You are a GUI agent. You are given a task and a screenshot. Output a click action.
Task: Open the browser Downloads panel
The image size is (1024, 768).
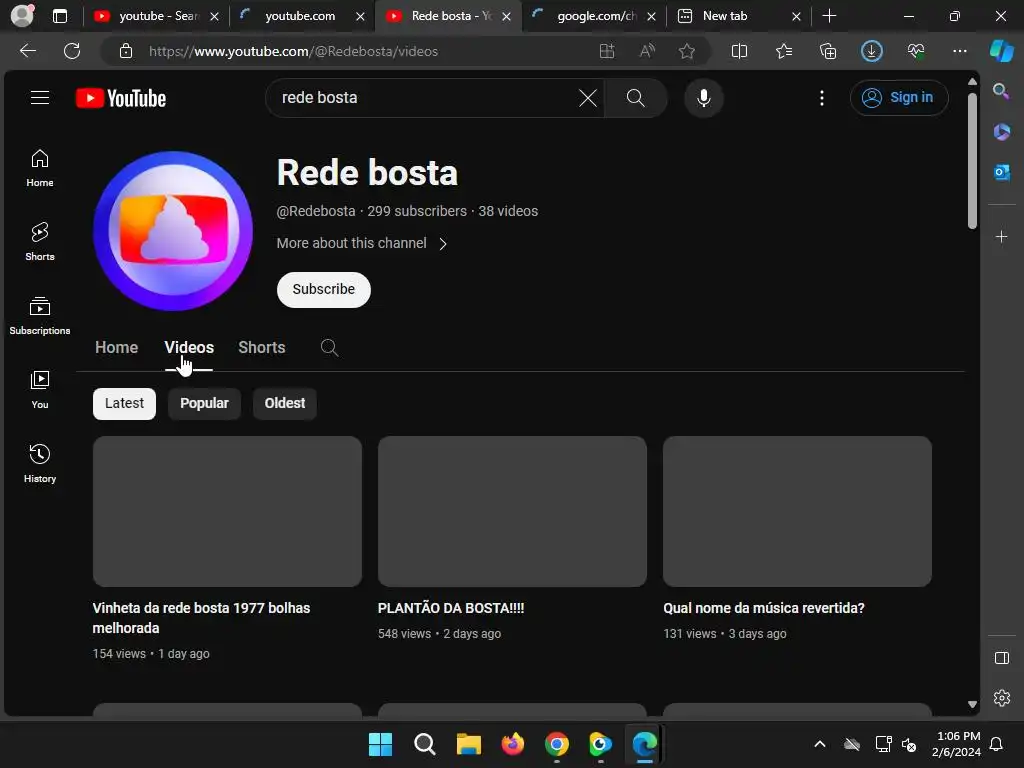coord(872,51)
